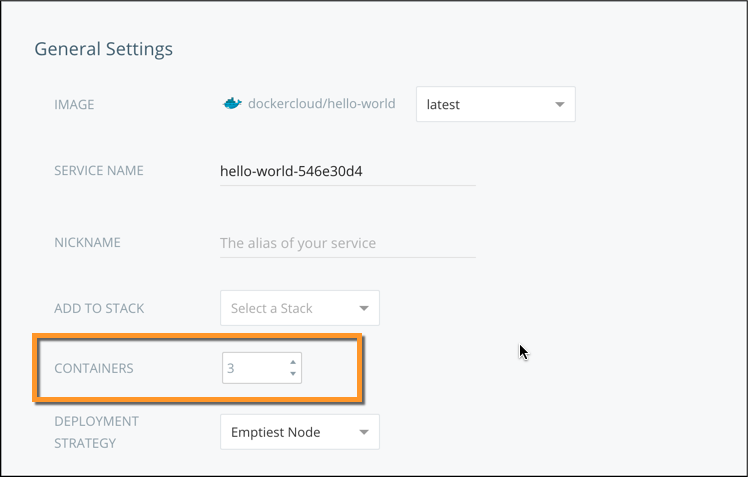Open the 'latest' image tag dropdown
Screen dimensions: 748x477
pyautogui.click(x=495, y=104)
